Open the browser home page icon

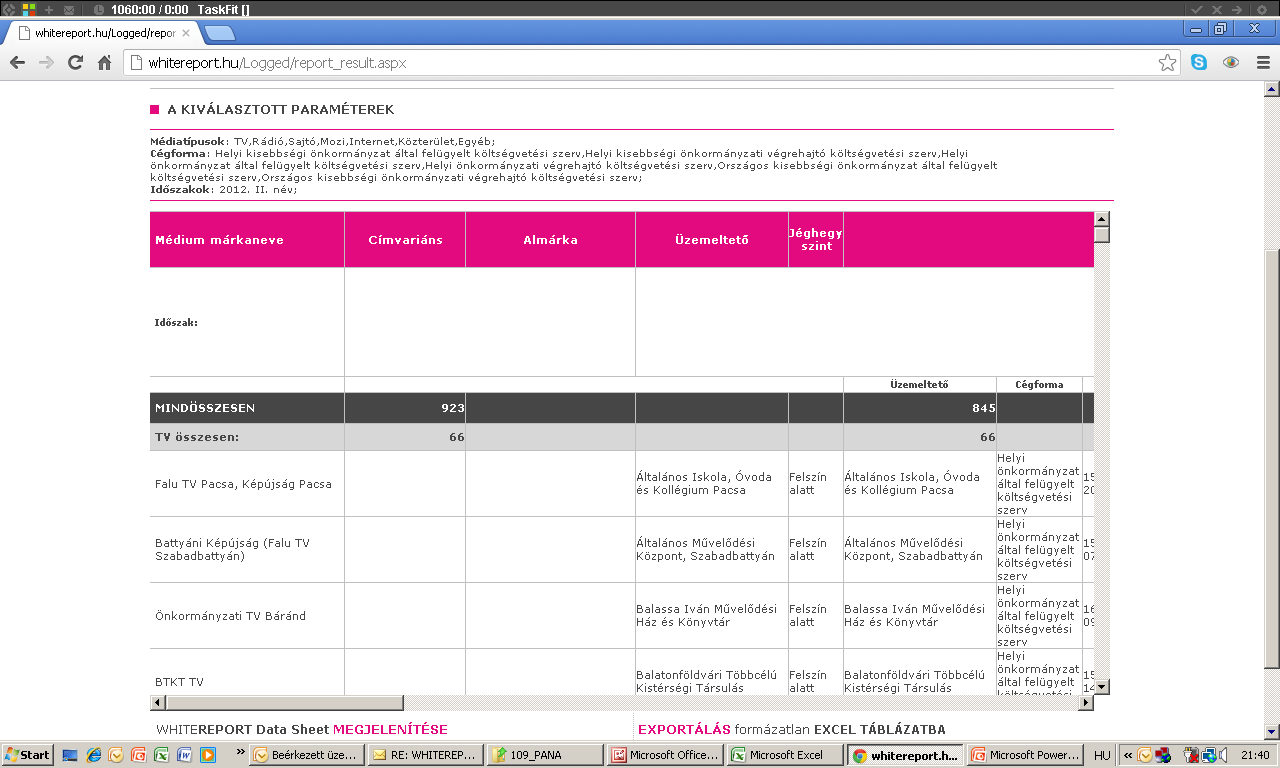[x=104, y=62]
